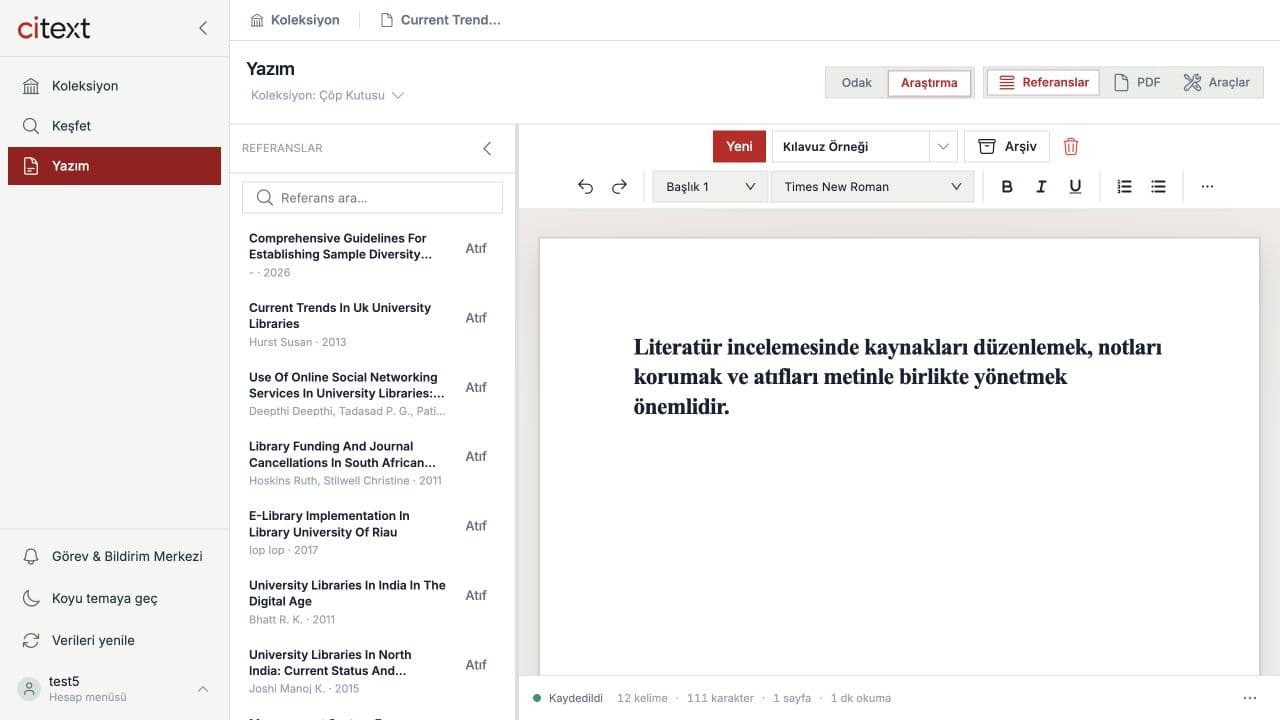Collapse the left sidebar with the chevron
This screenshot has height=720, width=1280.
[x=203, y=28]
